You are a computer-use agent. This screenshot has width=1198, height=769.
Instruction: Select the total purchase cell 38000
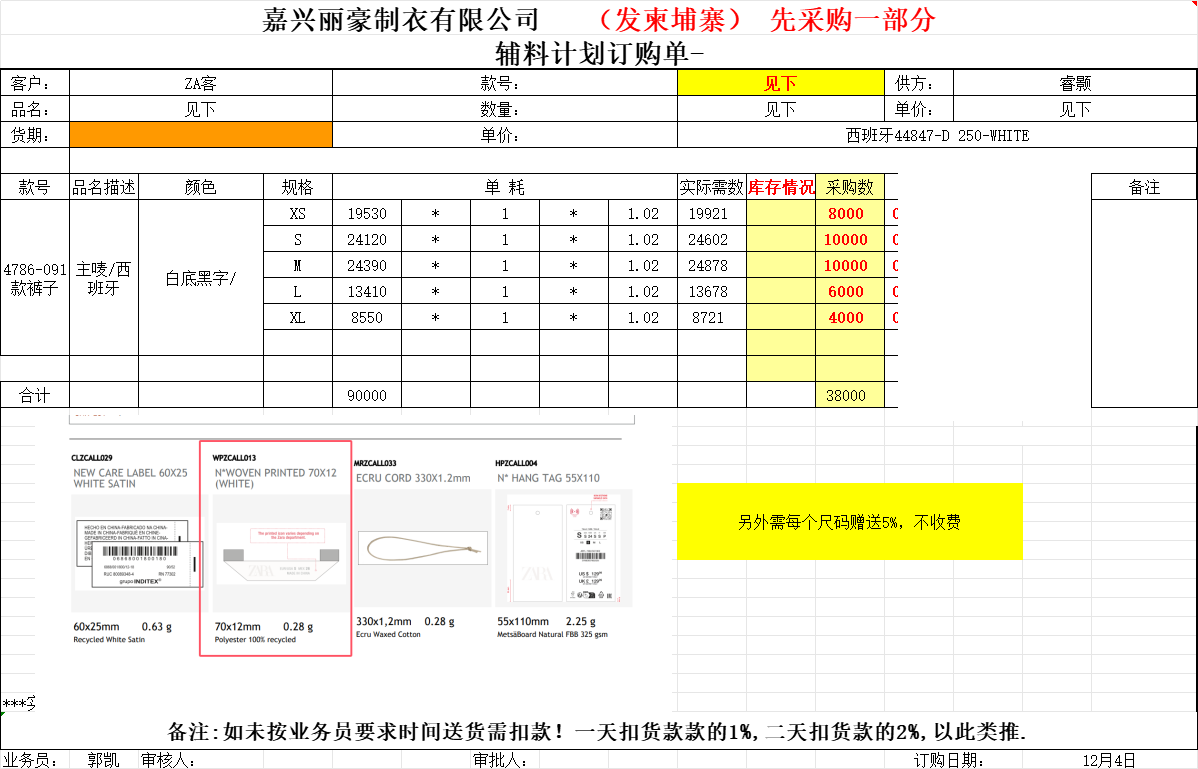[845, 395]
